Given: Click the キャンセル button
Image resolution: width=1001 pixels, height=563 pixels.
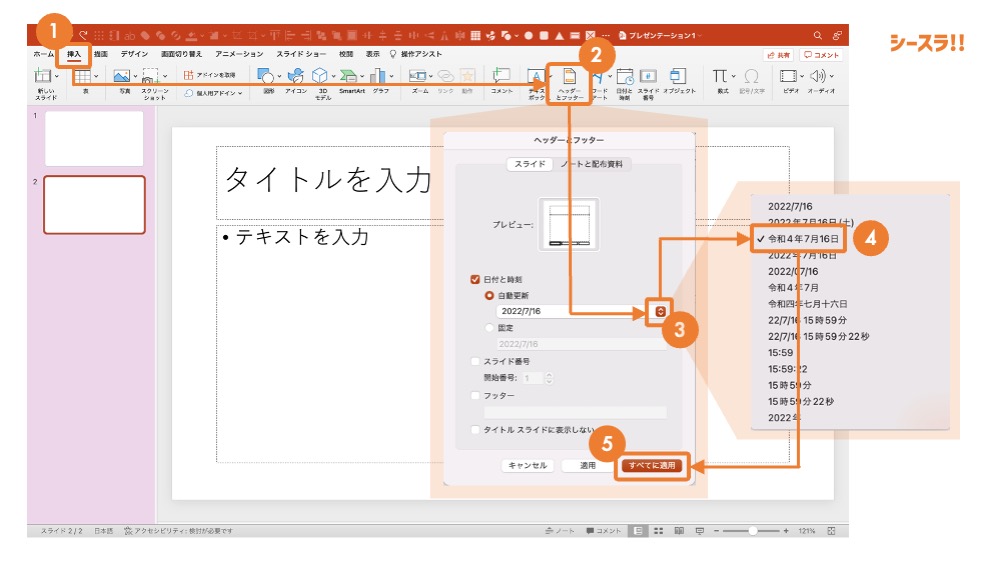Looking at the screenshot, I should click(527, 465).
